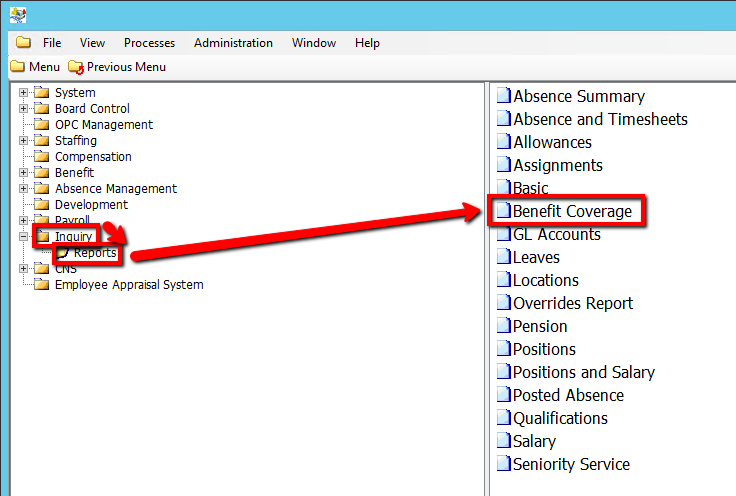Click the report icon next to Pension
The height and width of the screenshot is (496, 736).
[x=504, y=327]
